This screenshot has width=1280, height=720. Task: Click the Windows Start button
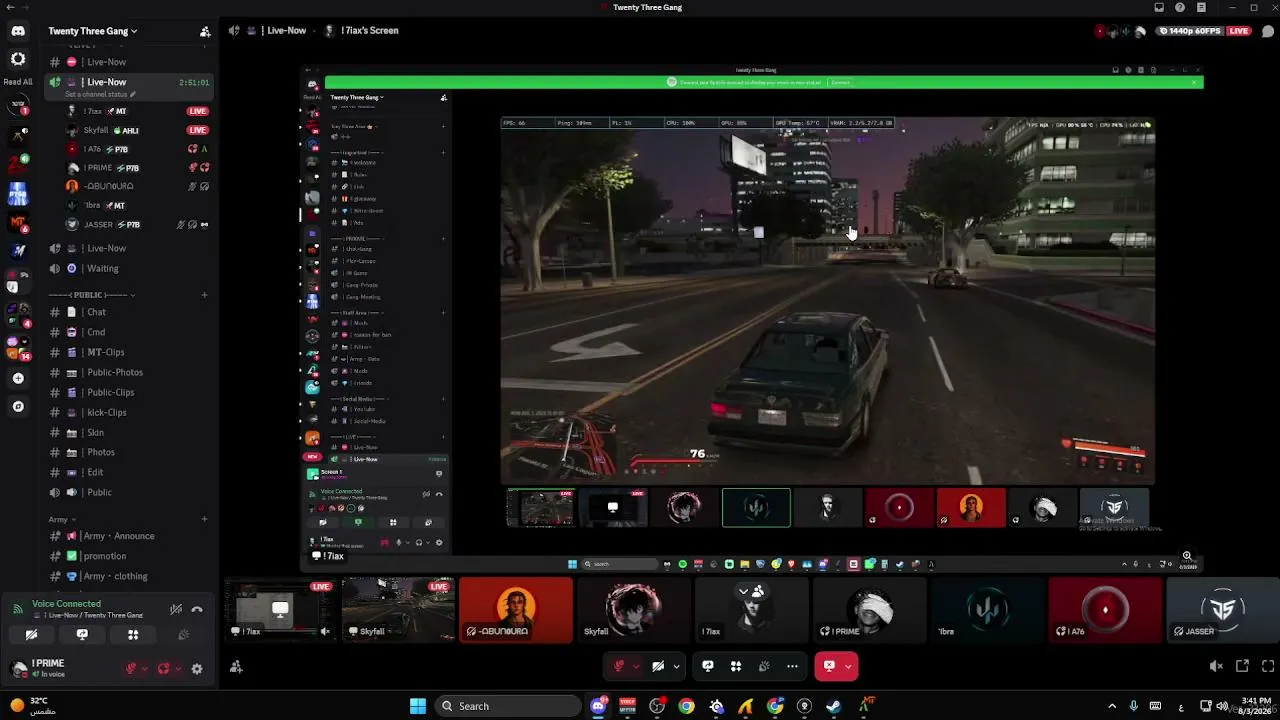point(418,706)
